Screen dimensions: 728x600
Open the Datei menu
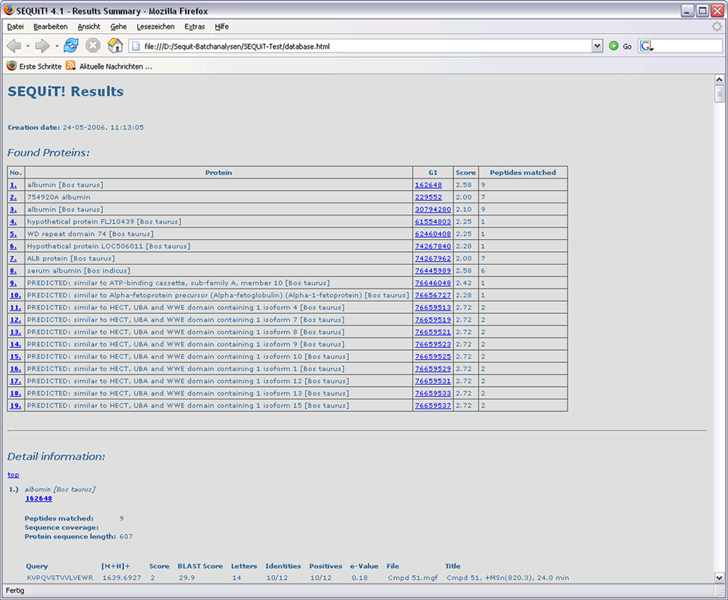pyautogui.click(x=15, y=26)
